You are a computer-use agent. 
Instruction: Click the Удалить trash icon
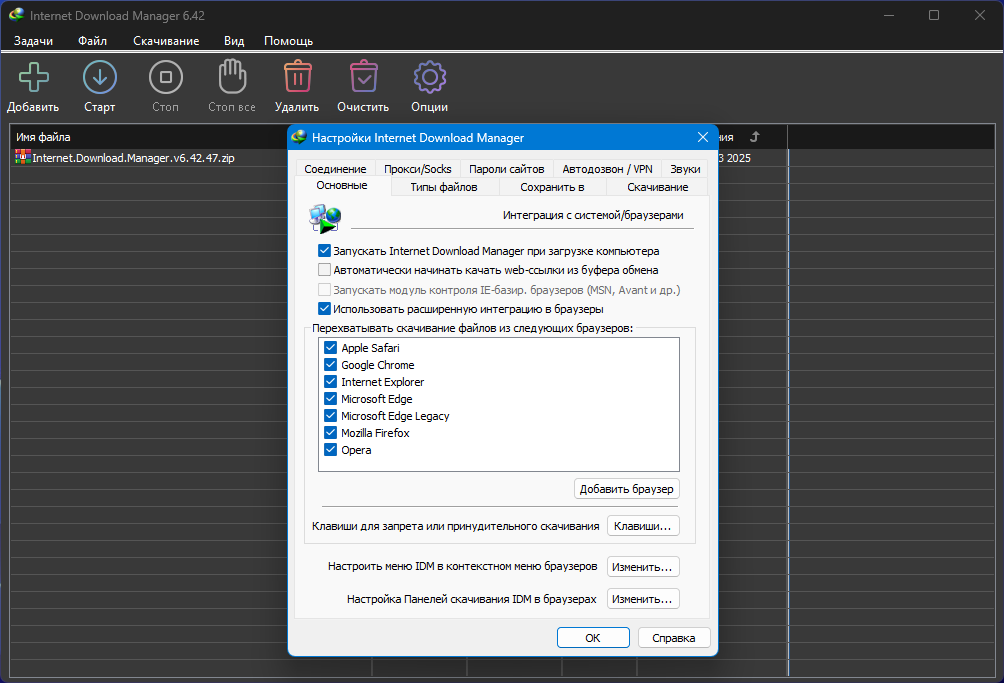[x=296, y=78]
